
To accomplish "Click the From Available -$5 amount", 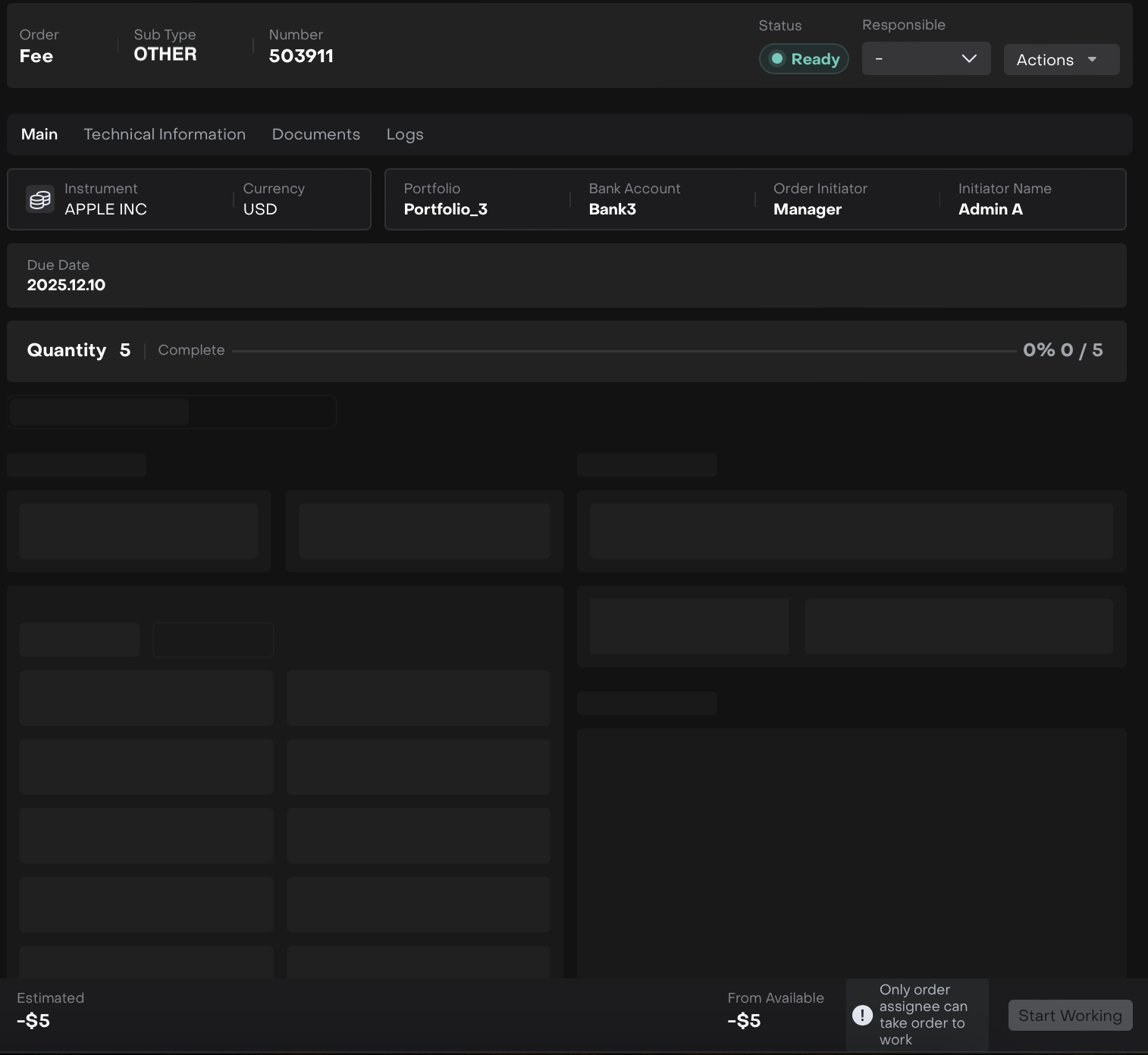I will [x=744, y=1021].
